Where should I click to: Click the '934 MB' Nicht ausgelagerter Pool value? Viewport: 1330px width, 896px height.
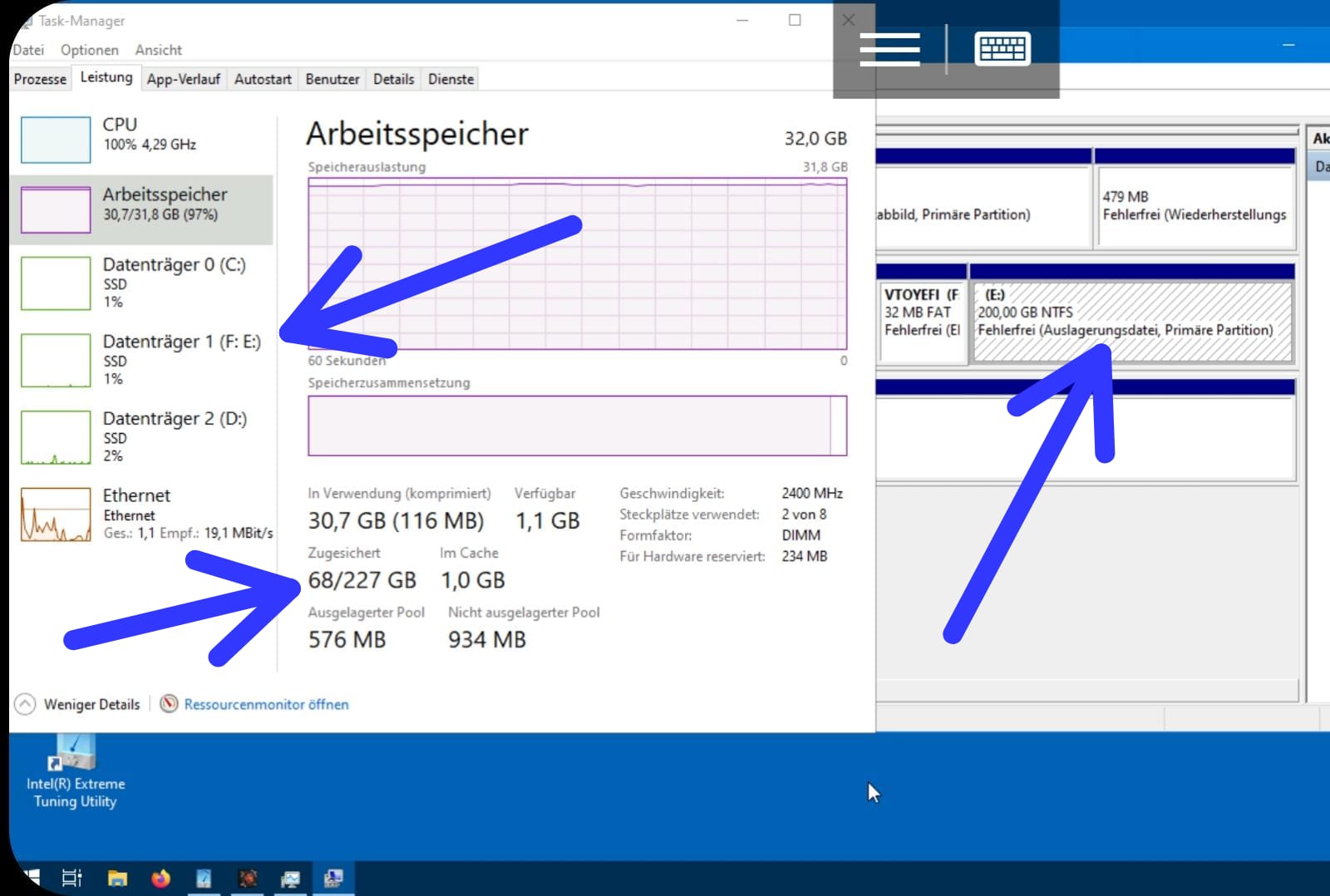[487, 639]
